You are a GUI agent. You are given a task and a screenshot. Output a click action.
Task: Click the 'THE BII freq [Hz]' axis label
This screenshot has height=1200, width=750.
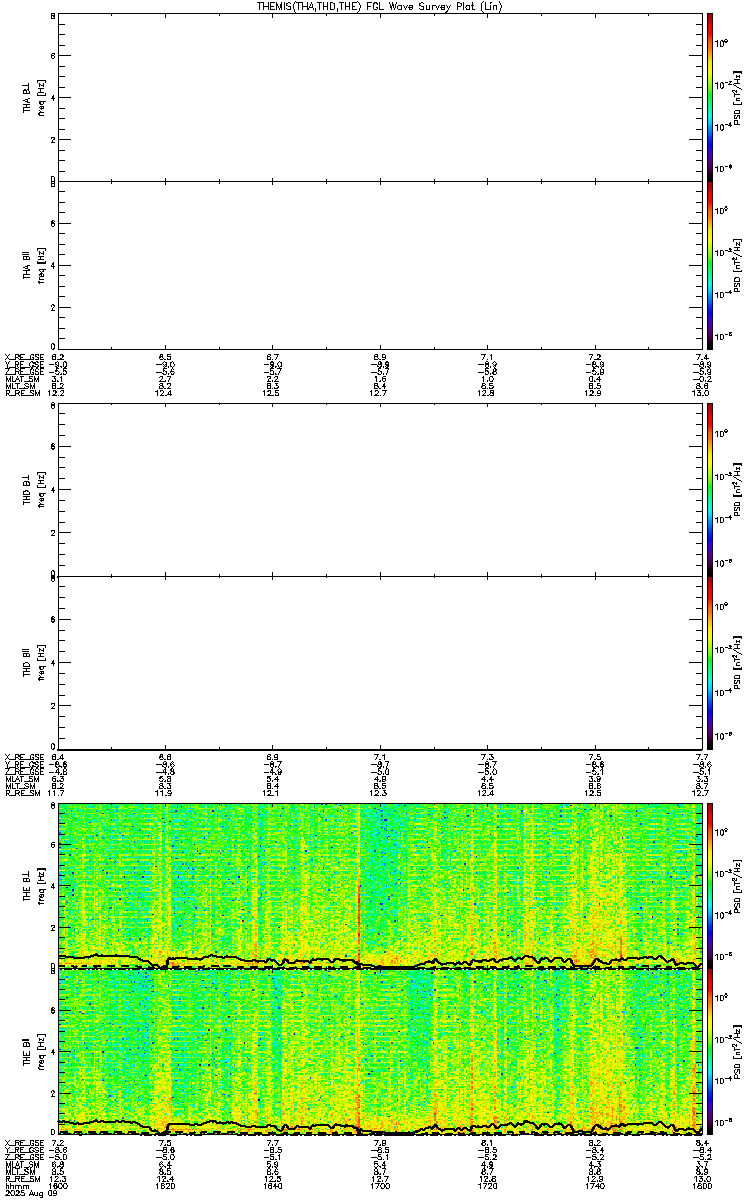tap(34, 1052)
